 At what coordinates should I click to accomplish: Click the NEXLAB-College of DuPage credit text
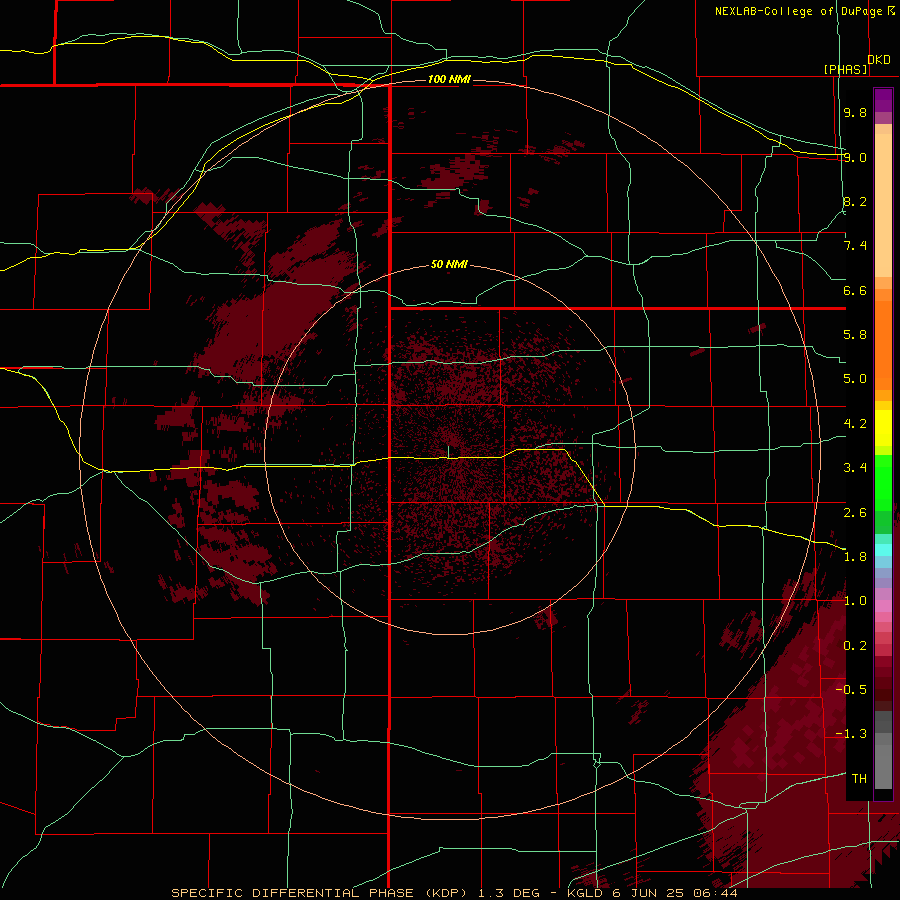coord(800,11)
